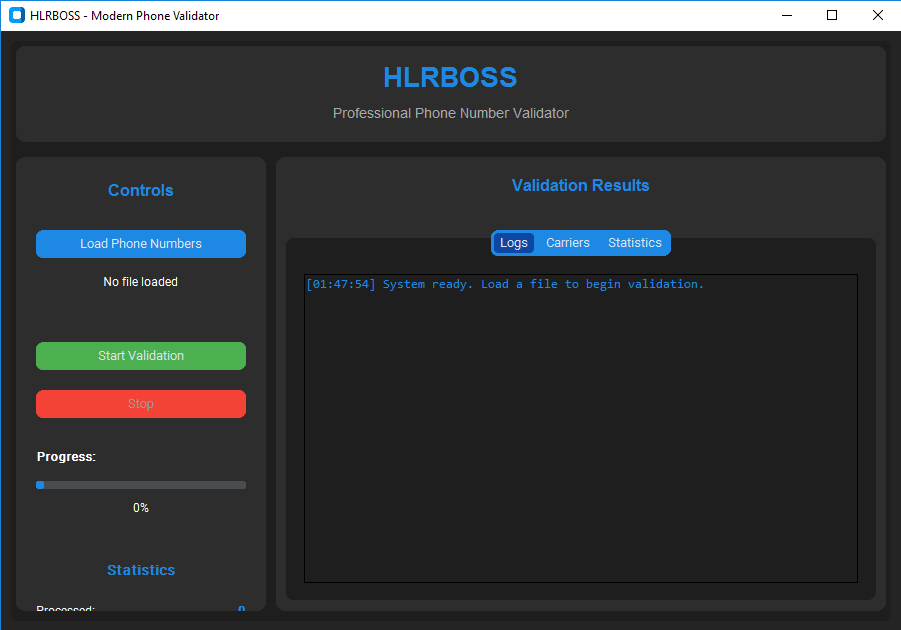Click the 'No file loaded' status label
This screenshot has height=630, width=901.
[141, 282]
